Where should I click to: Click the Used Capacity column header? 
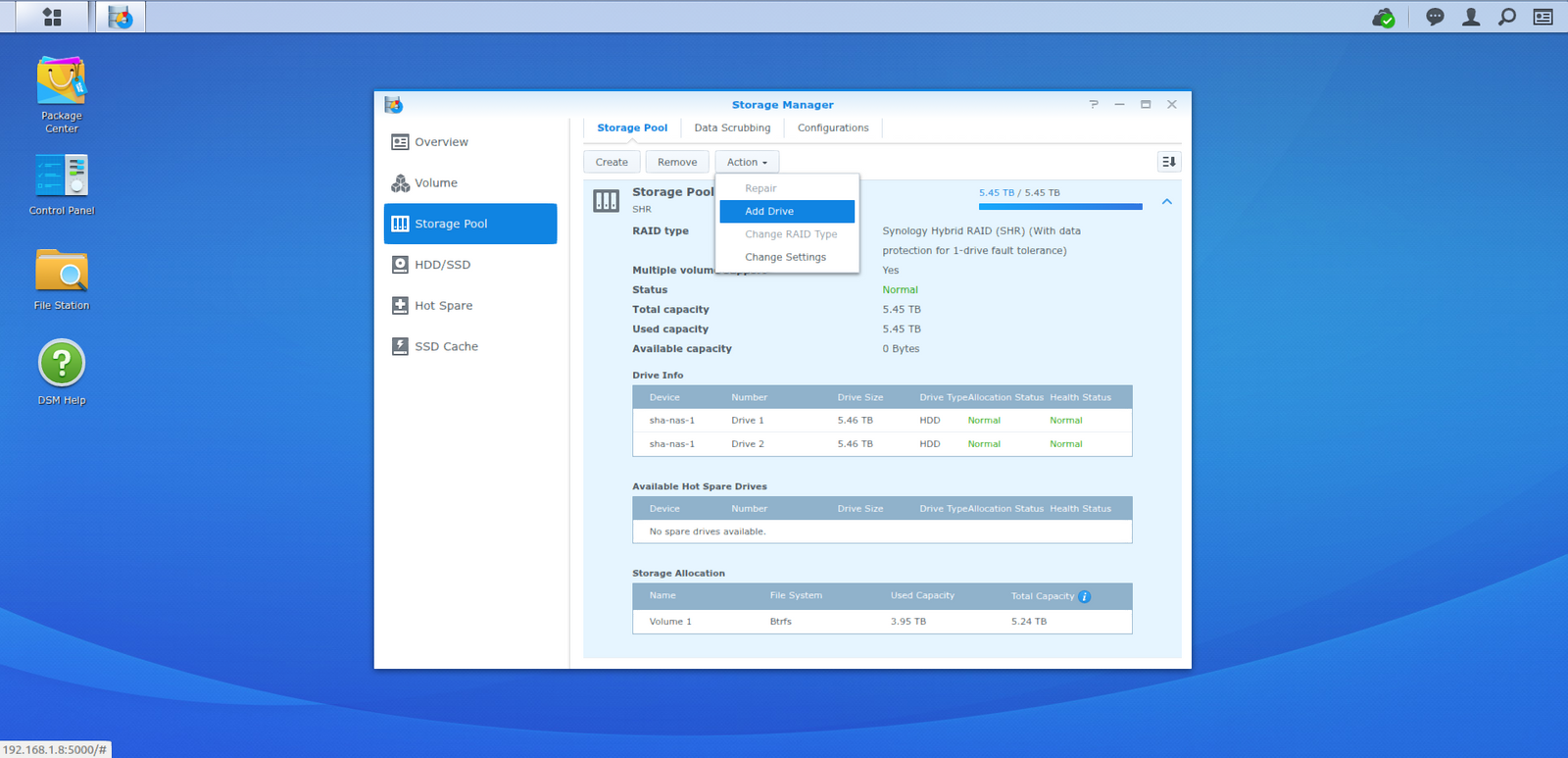click(922, 595)
